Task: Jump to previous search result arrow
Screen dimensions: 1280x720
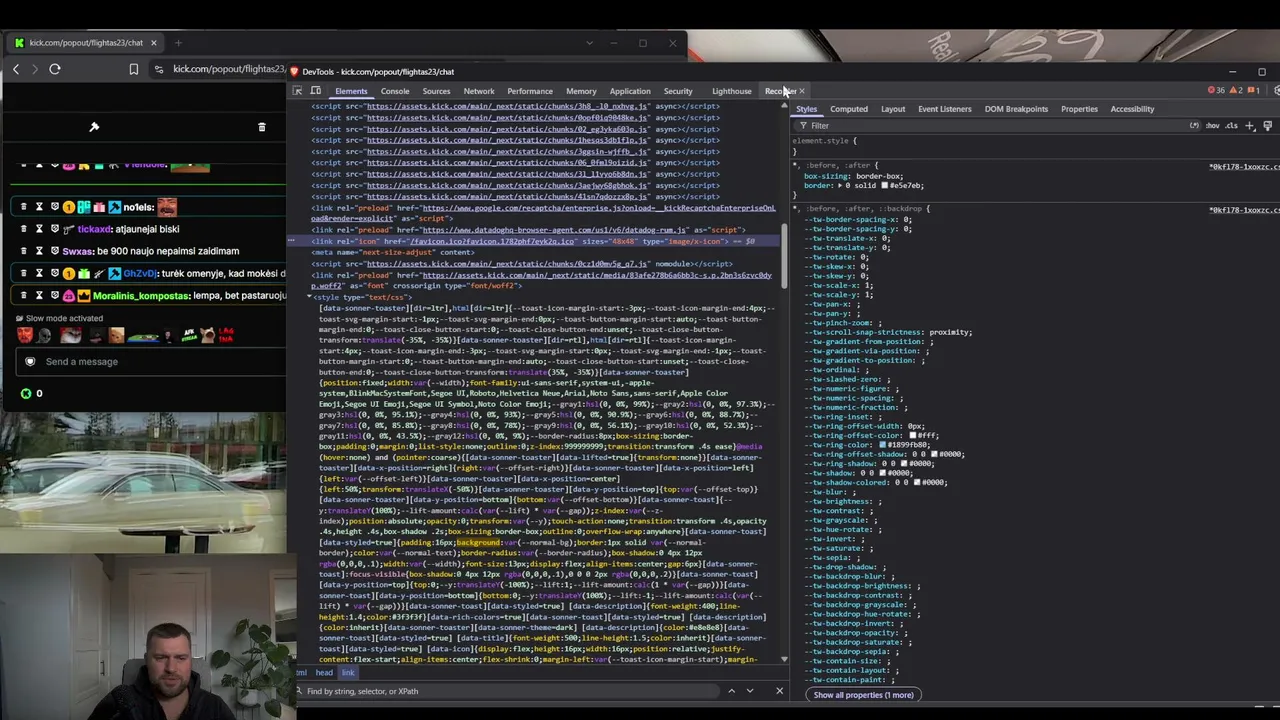Action: coord(731,691)
